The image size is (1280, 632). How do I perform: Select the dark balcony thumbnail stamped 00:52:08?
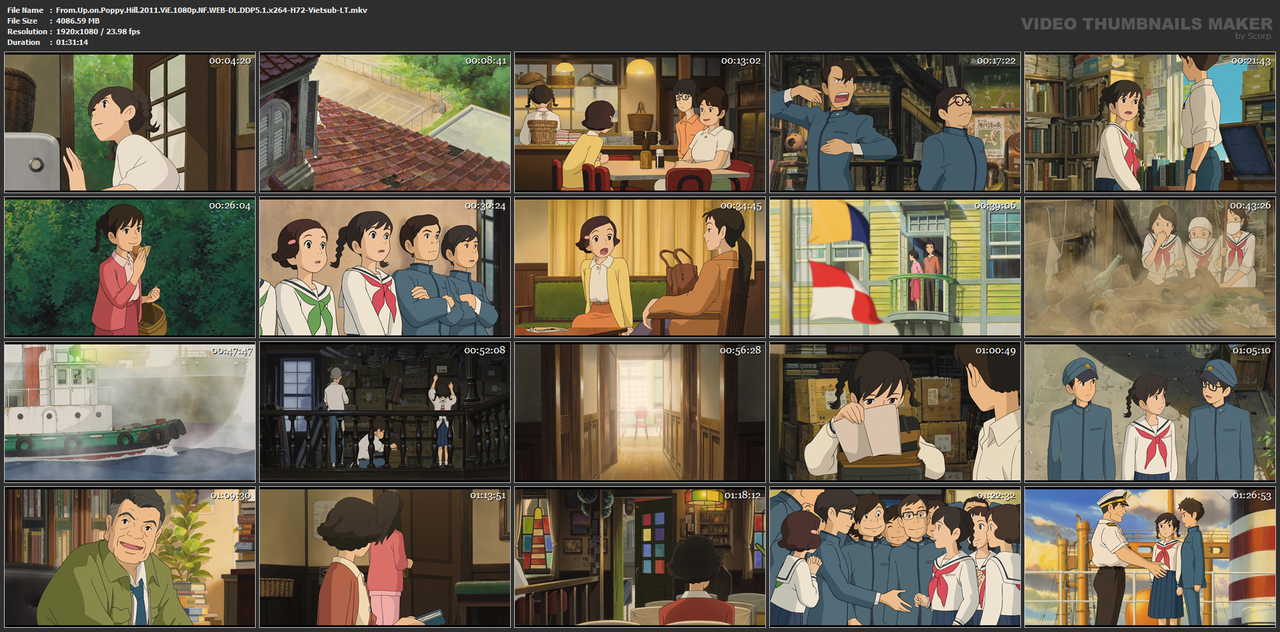pyautogui.click(x=385, y=412)
